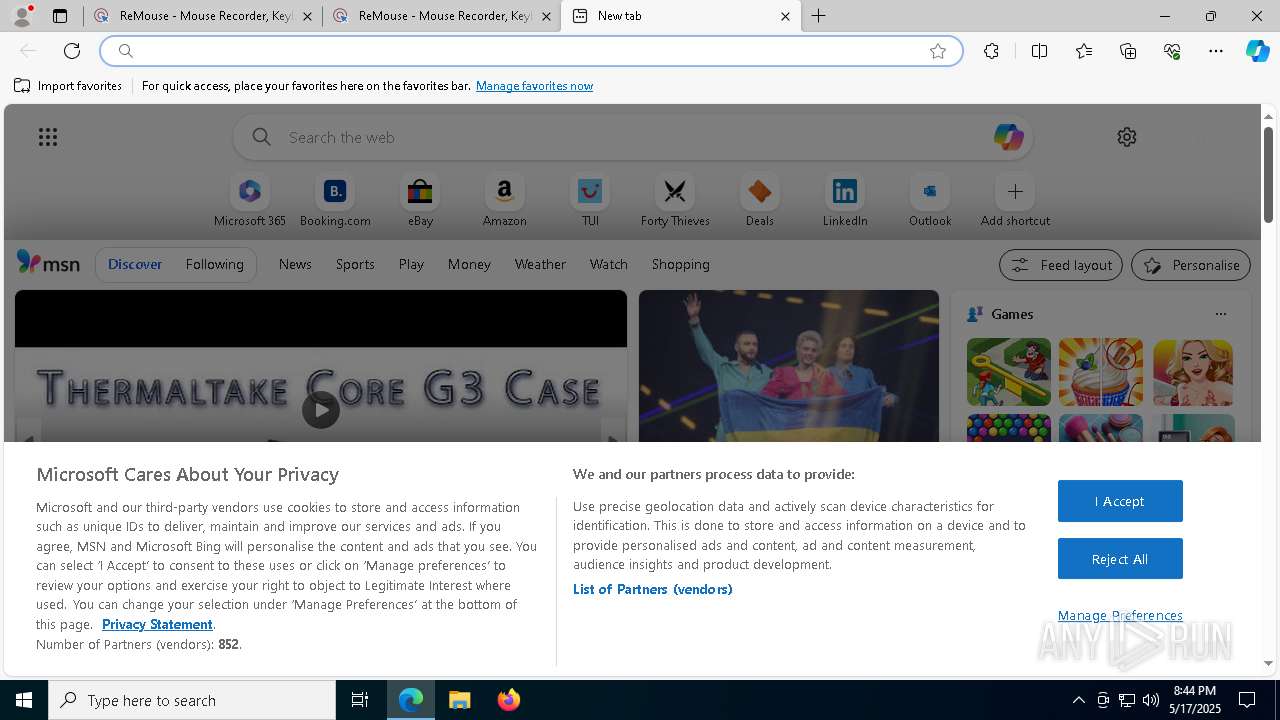This screenshot has width=1280, height=720.
Task: Show hidden system tray icons chevron
Action: 1078,700
